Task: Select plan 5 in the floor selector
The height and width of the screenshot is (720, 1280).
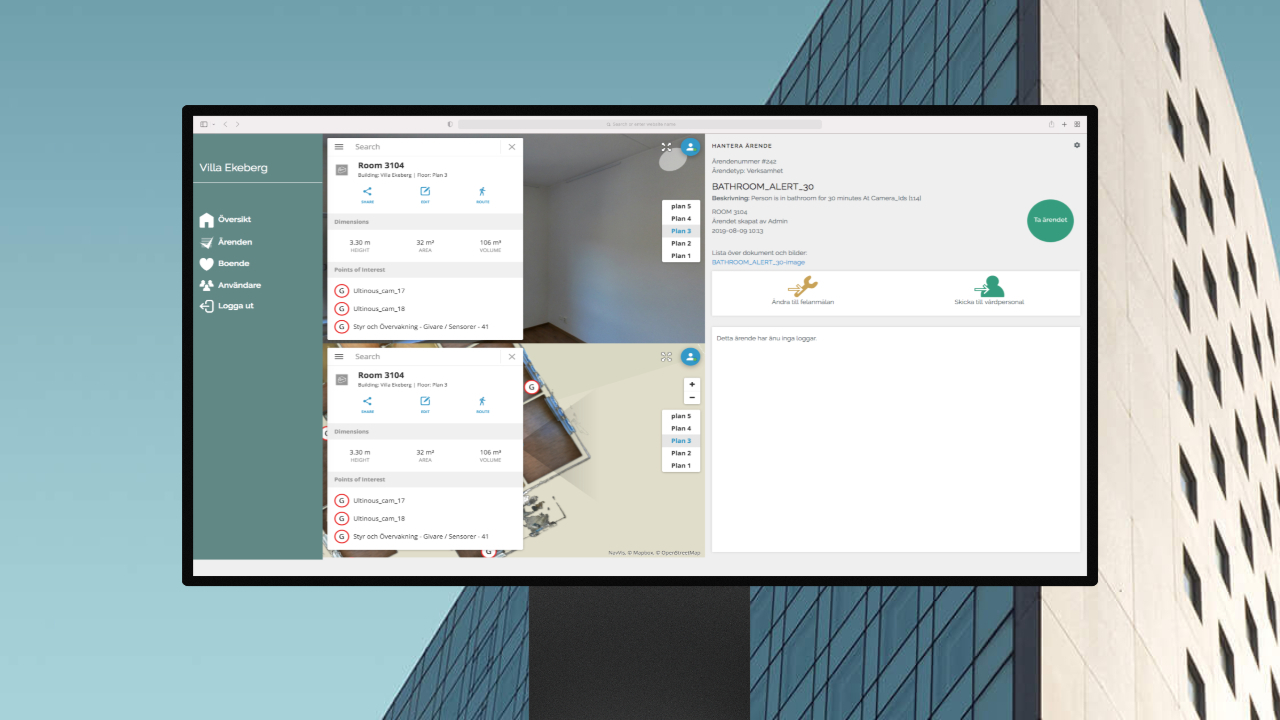Action: pyautogui.click(x=680, y=206)
